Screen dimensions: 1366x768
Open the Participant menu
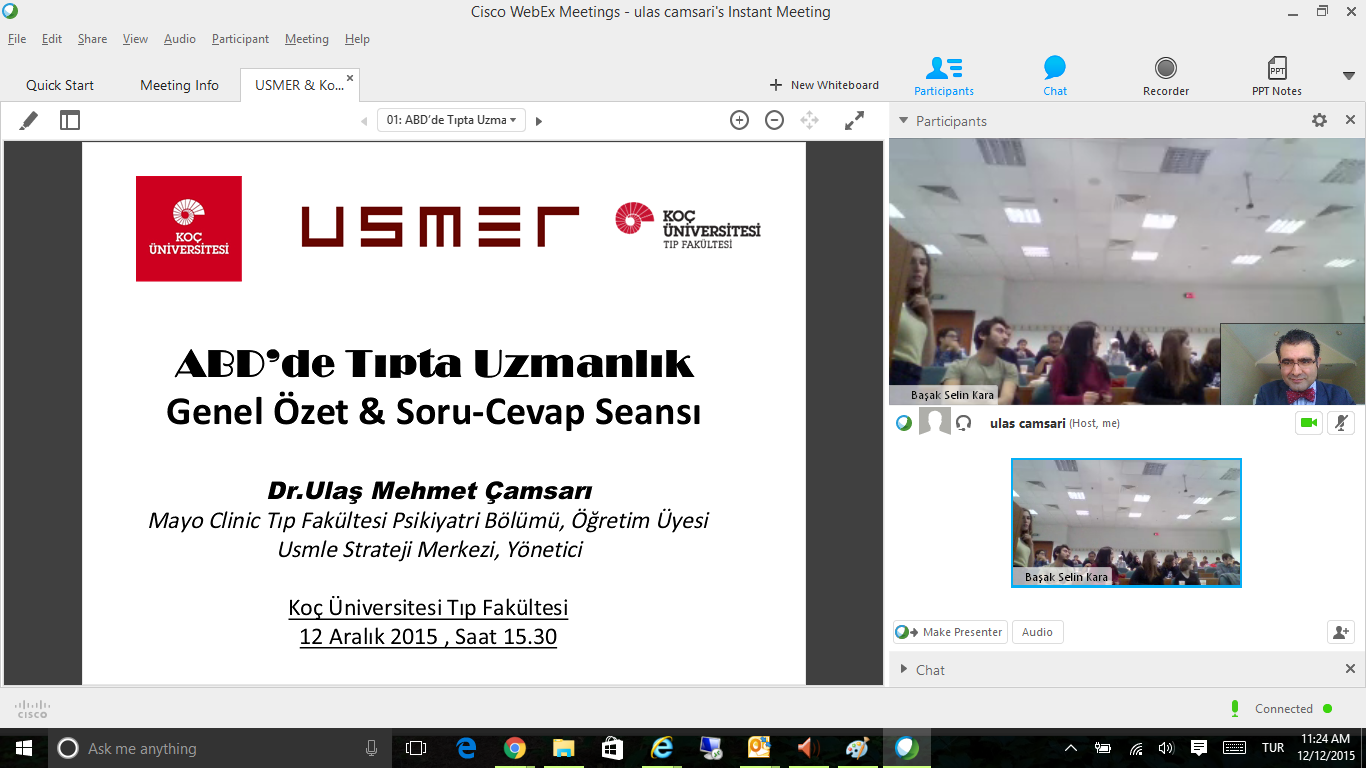(240, 39)
